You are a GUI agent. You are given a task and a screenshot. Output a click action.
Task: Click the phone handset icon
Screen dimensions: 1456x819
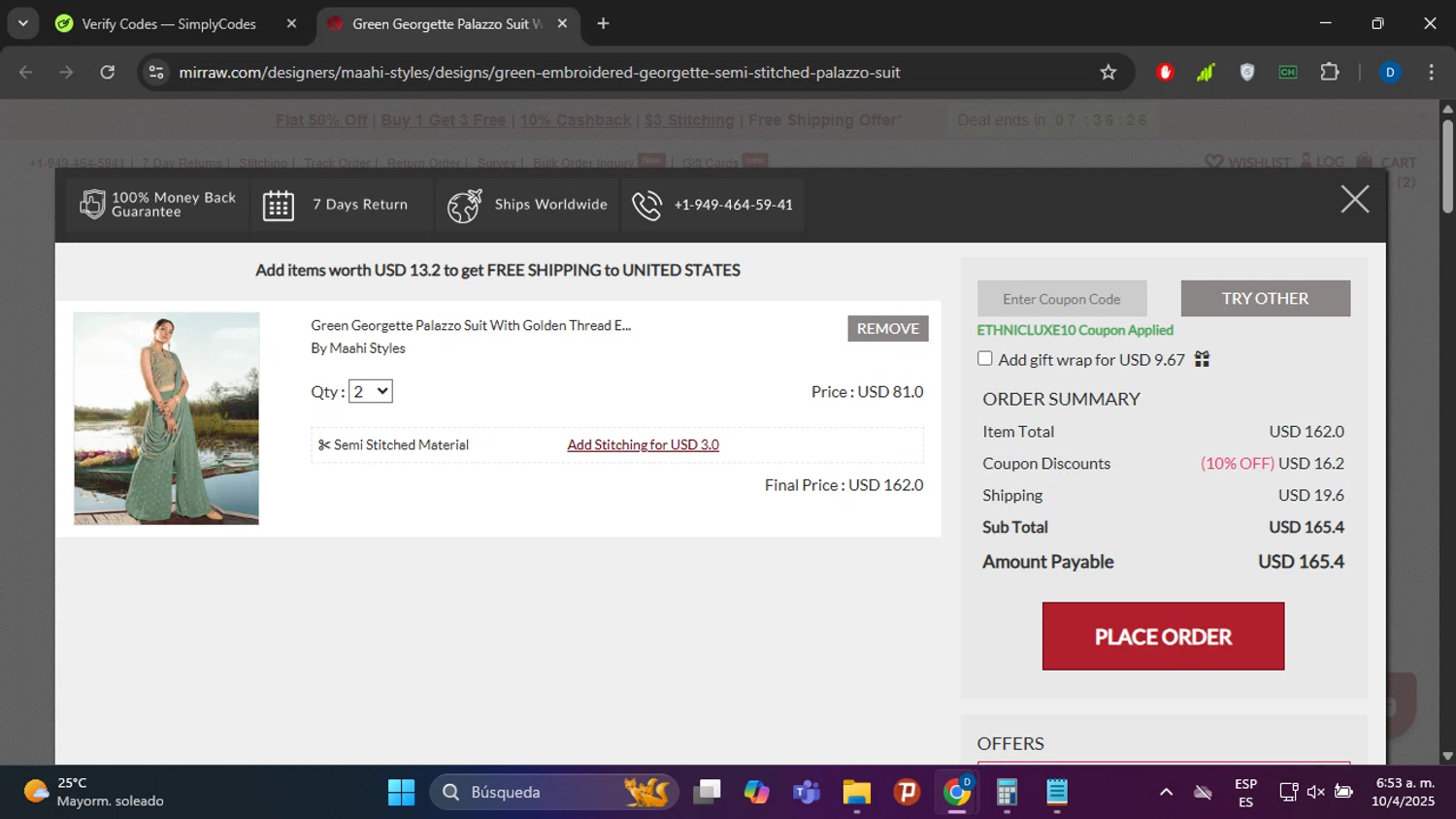coord(647,205)
